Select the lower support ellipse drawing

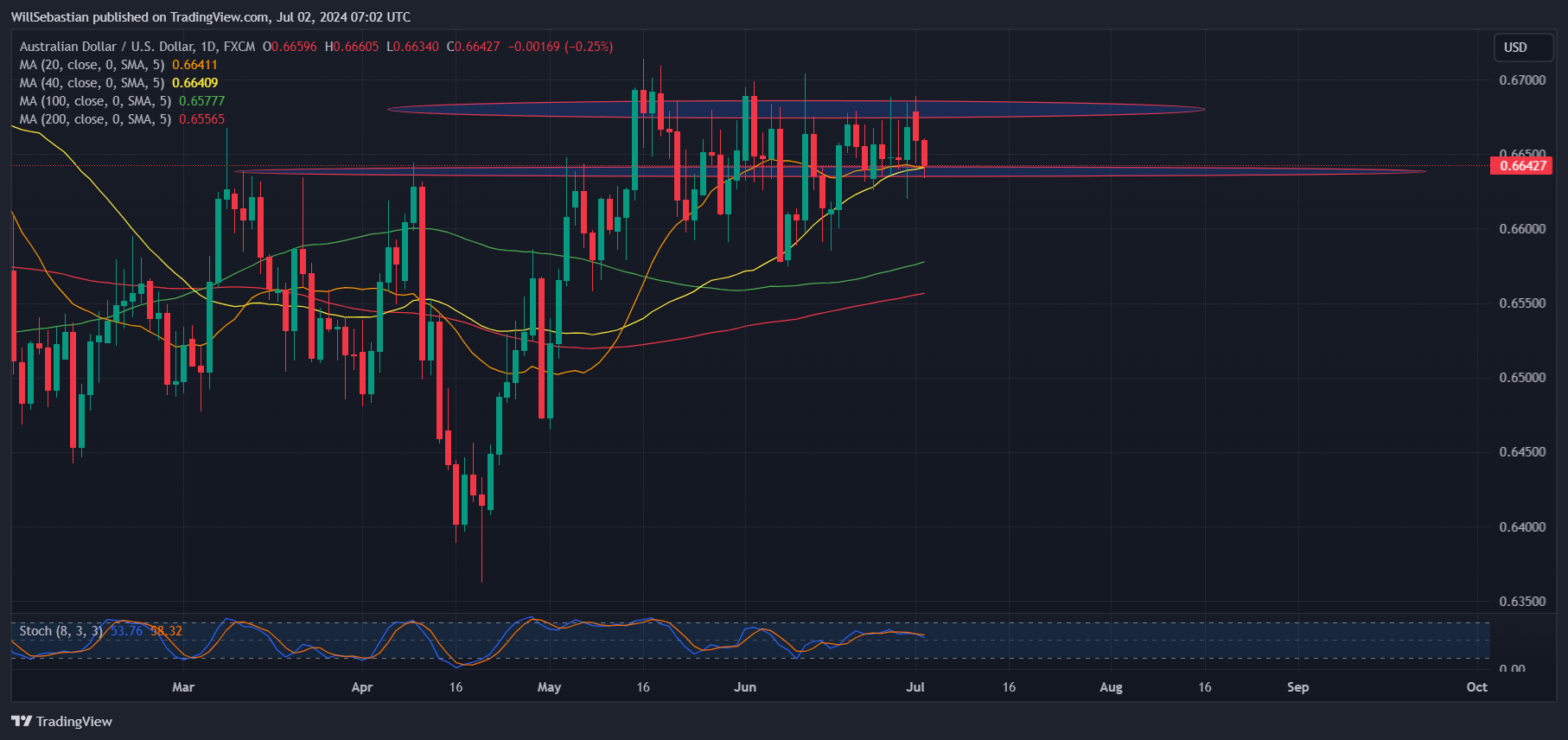pos(830,171)
